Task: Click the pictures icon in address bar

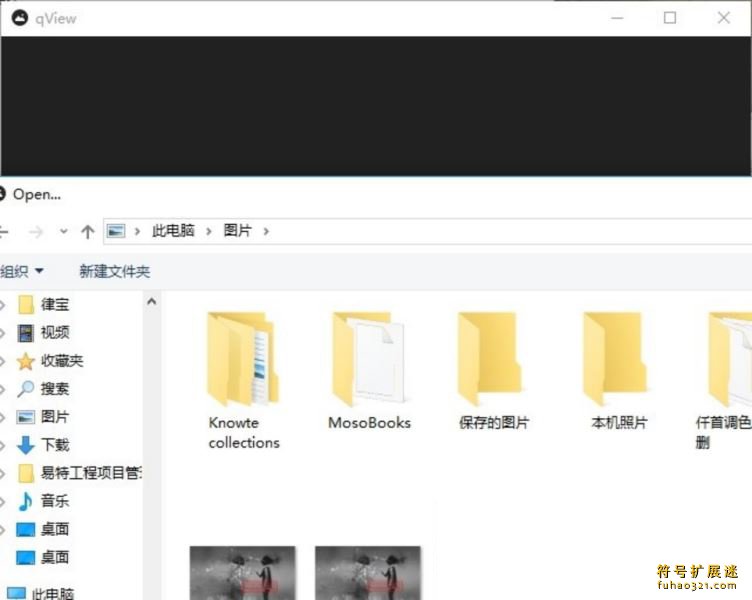Action: click(116, 231)
